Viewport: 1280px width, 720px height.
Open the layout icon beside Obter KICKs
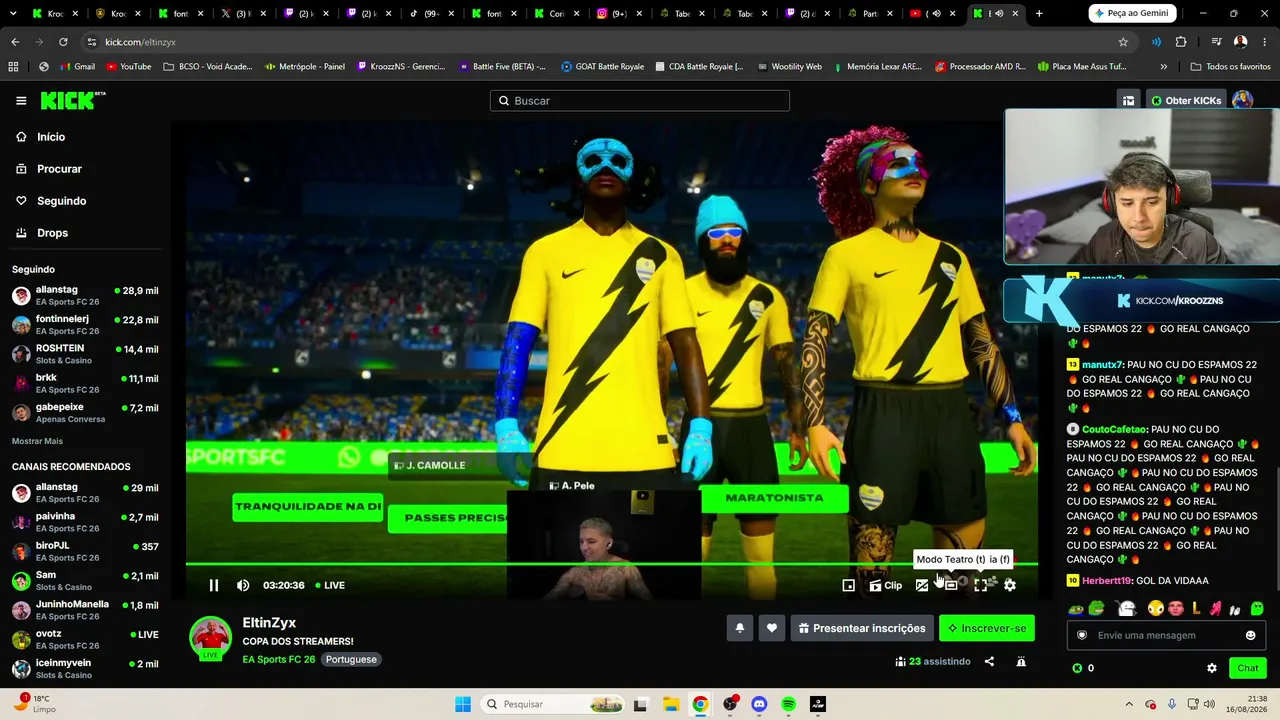pos(1129,100)
